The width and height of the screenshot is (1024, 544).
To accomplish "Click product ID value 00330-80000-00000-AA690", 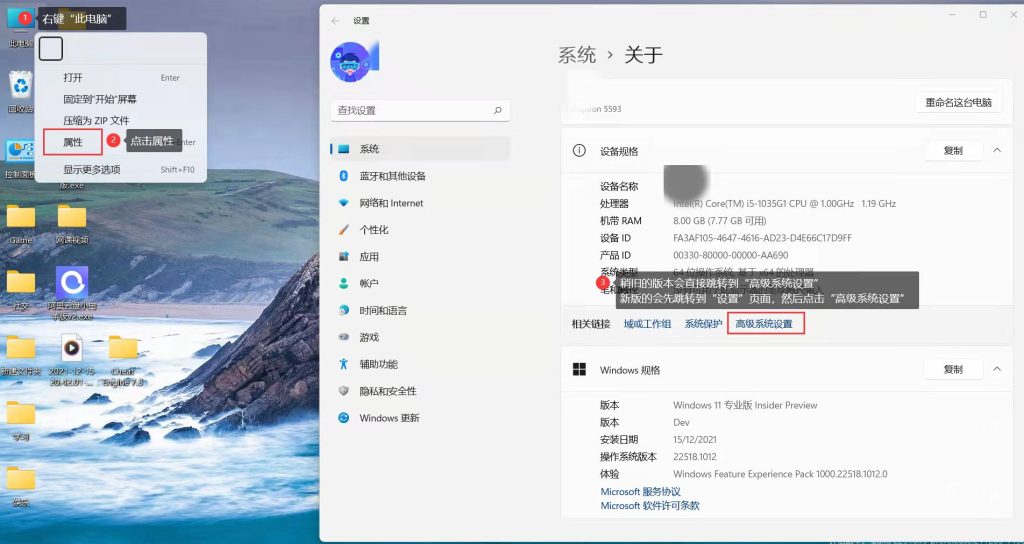I will pyautogui.click(x=730, y=255).
